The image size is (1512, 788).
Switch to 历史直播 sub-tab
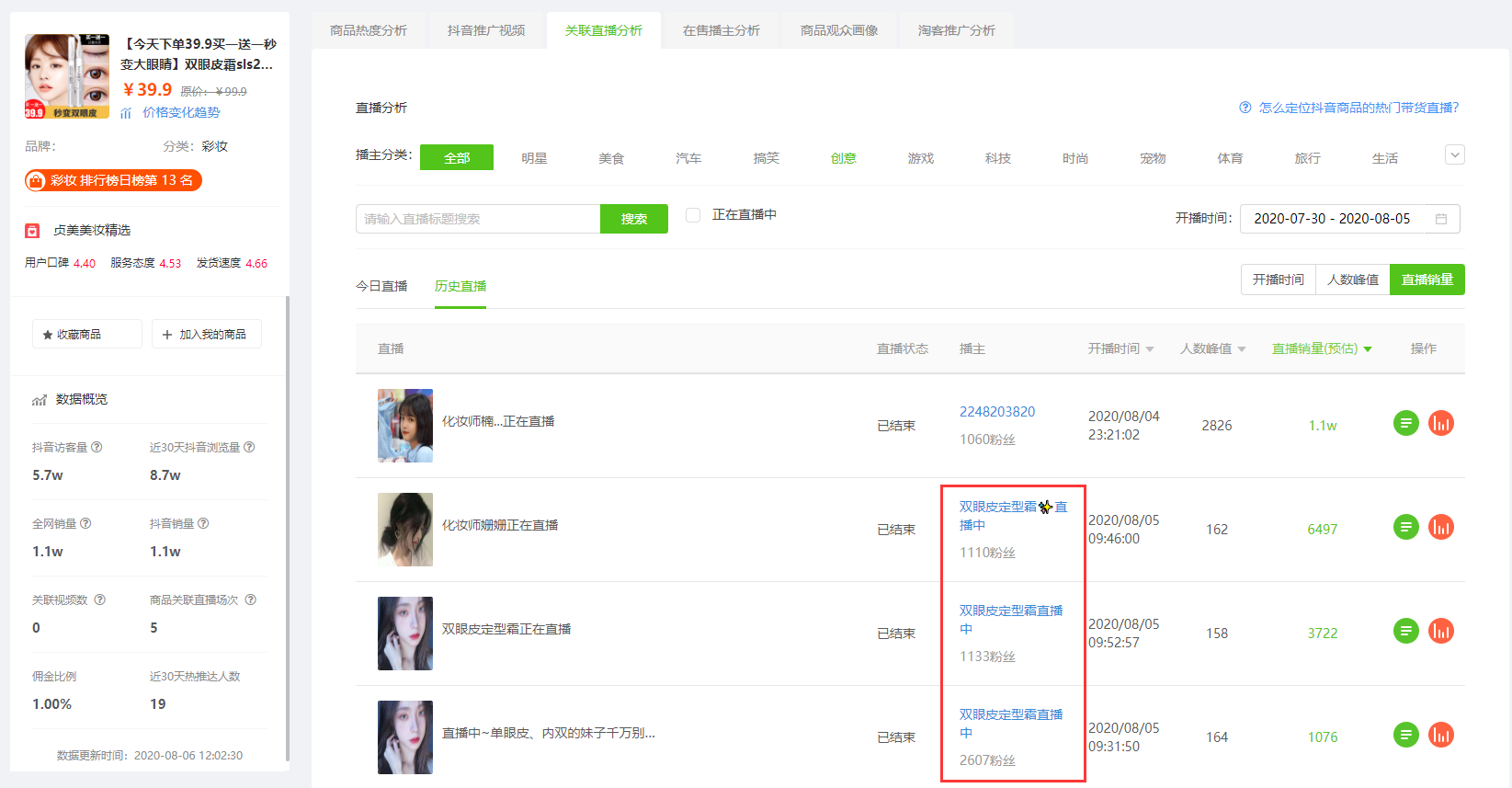[x=460, y=286]
